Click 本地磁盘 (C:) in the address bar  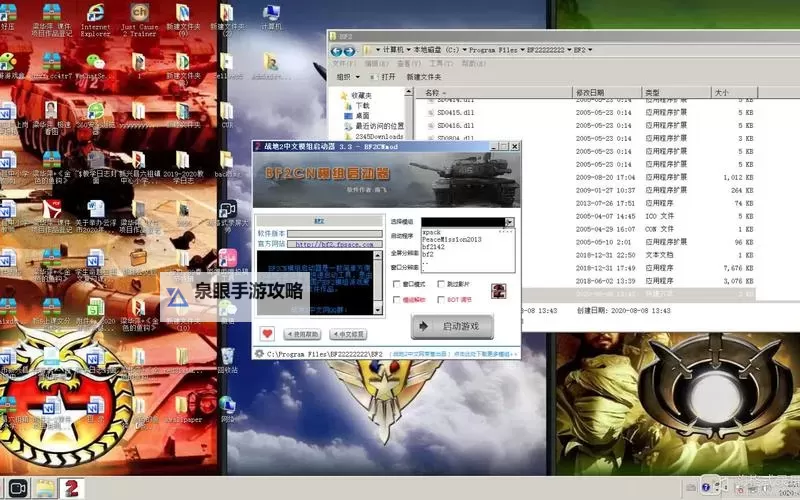436,50
